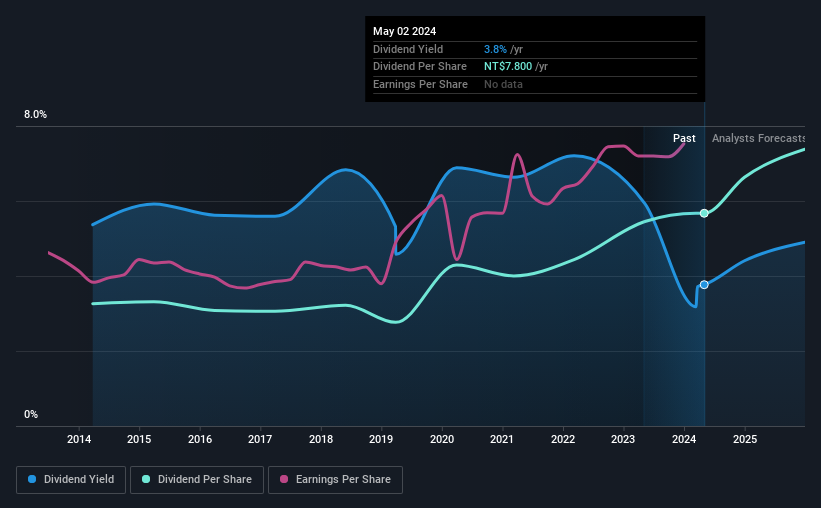Select the blue data point marker on Dividend Yield line

(704, 285)
